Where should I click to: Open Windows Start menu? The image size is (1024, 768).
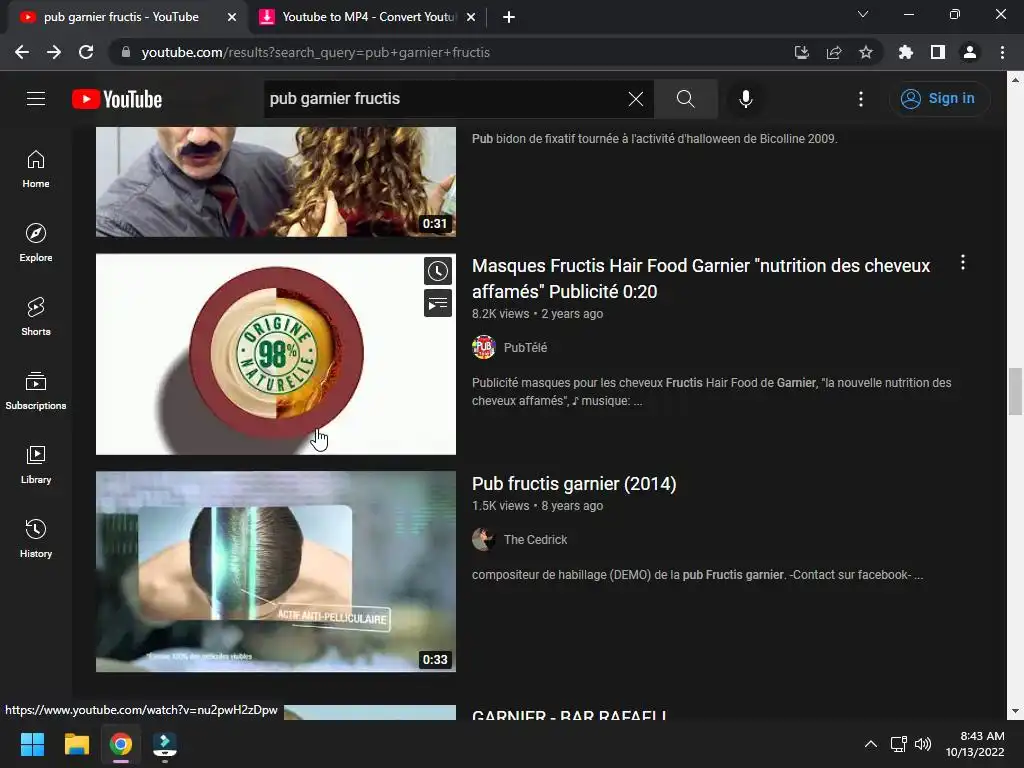pyautogui.click(x=32, y=744)
